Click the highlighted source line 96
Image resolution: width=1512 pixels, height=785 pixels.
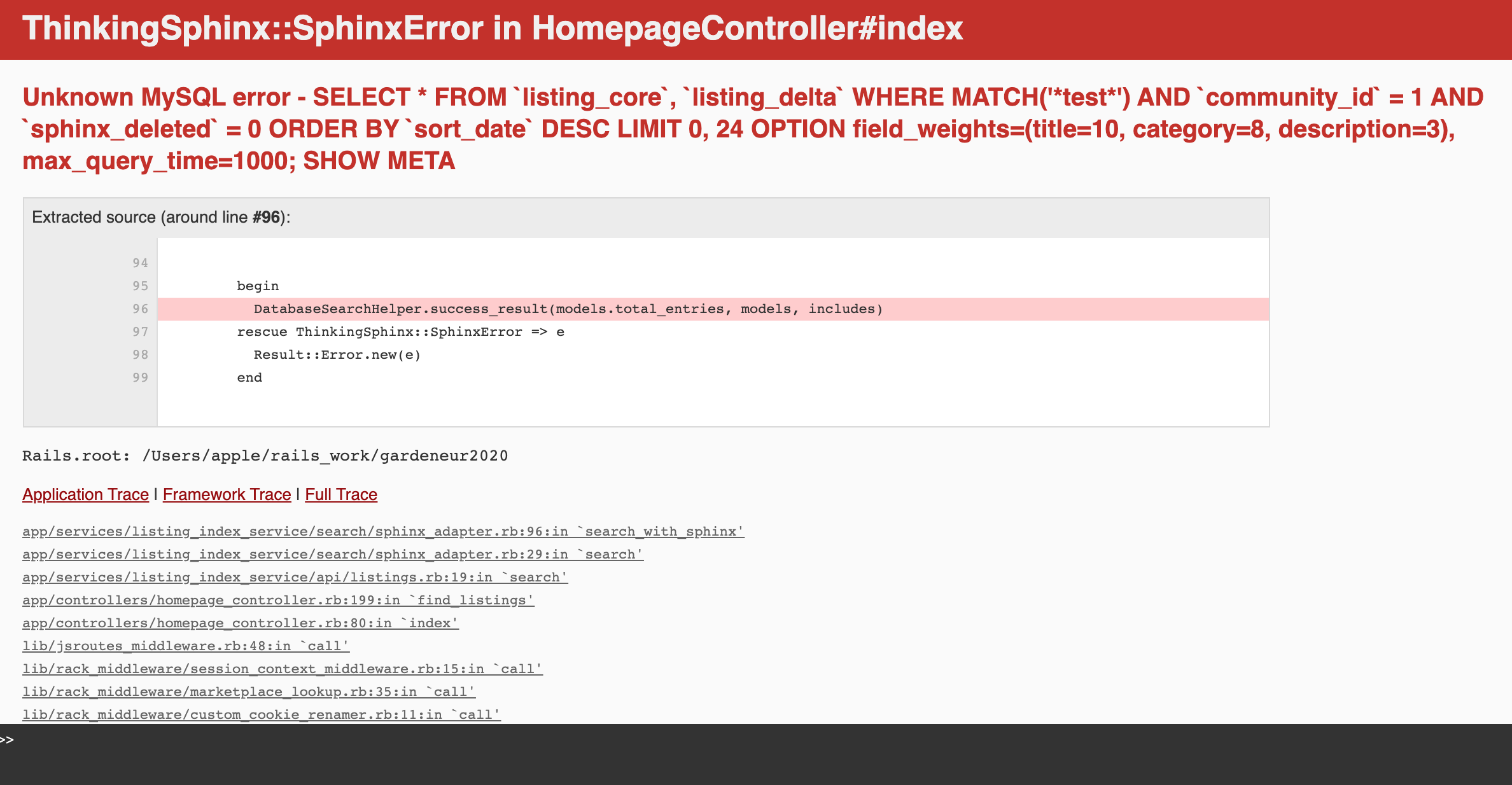(713, 309)
